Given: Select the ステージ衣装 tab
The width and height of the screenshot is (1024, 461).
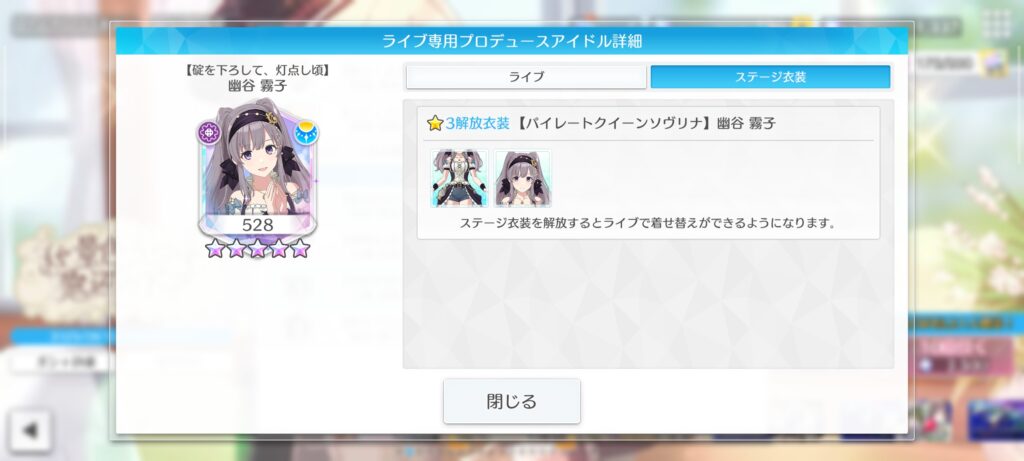Looking at the screenshot, I should [770, 77].
